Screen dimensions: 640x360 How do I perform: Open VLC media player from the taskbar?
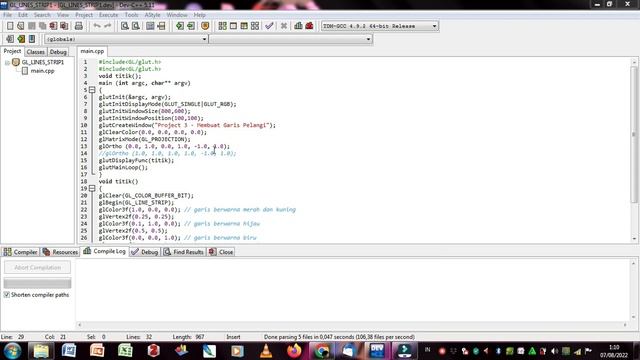(x=266, y=351)
